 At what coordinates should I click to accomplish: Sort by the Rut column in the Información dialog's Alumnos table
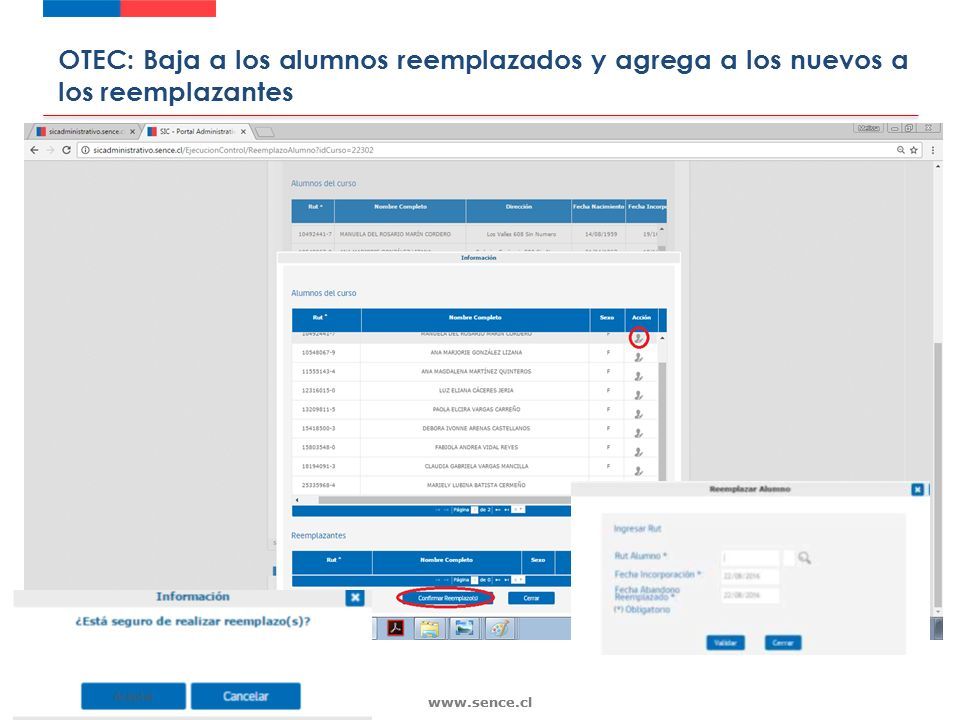point(326,320)
